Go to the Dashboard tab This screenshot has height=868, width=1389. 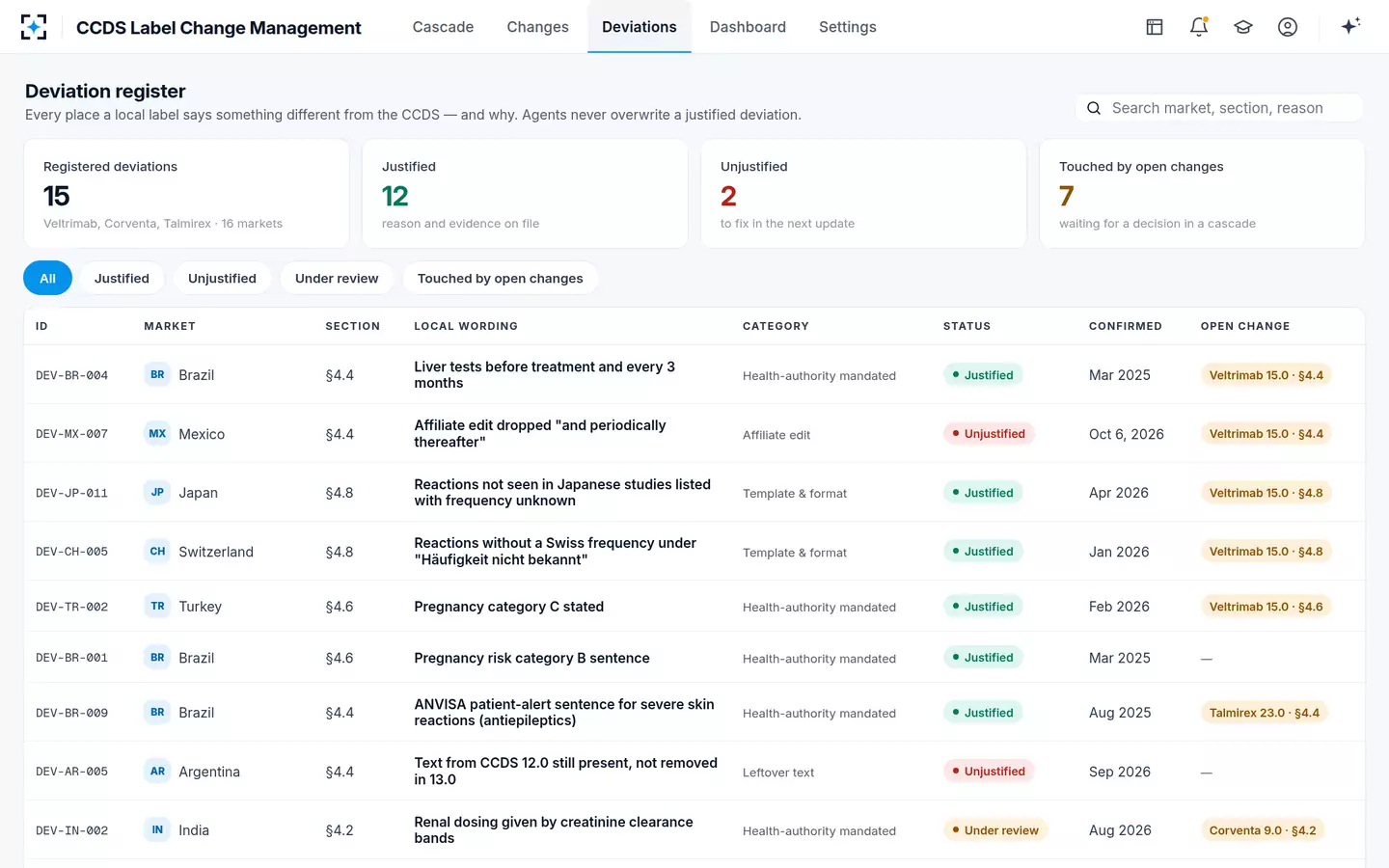(748, 27)
